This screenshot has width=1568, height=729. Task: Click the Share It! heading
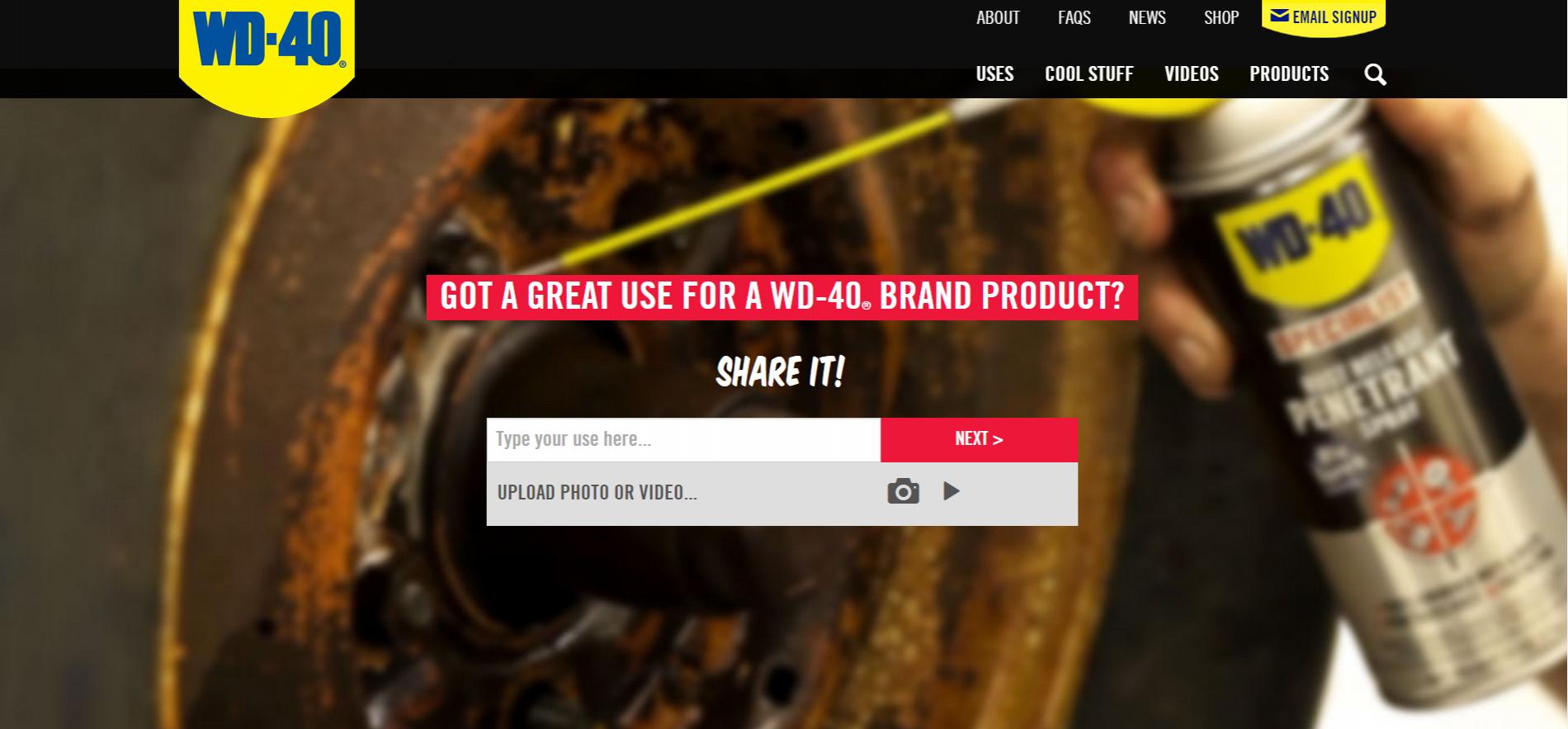coord(780,372)
